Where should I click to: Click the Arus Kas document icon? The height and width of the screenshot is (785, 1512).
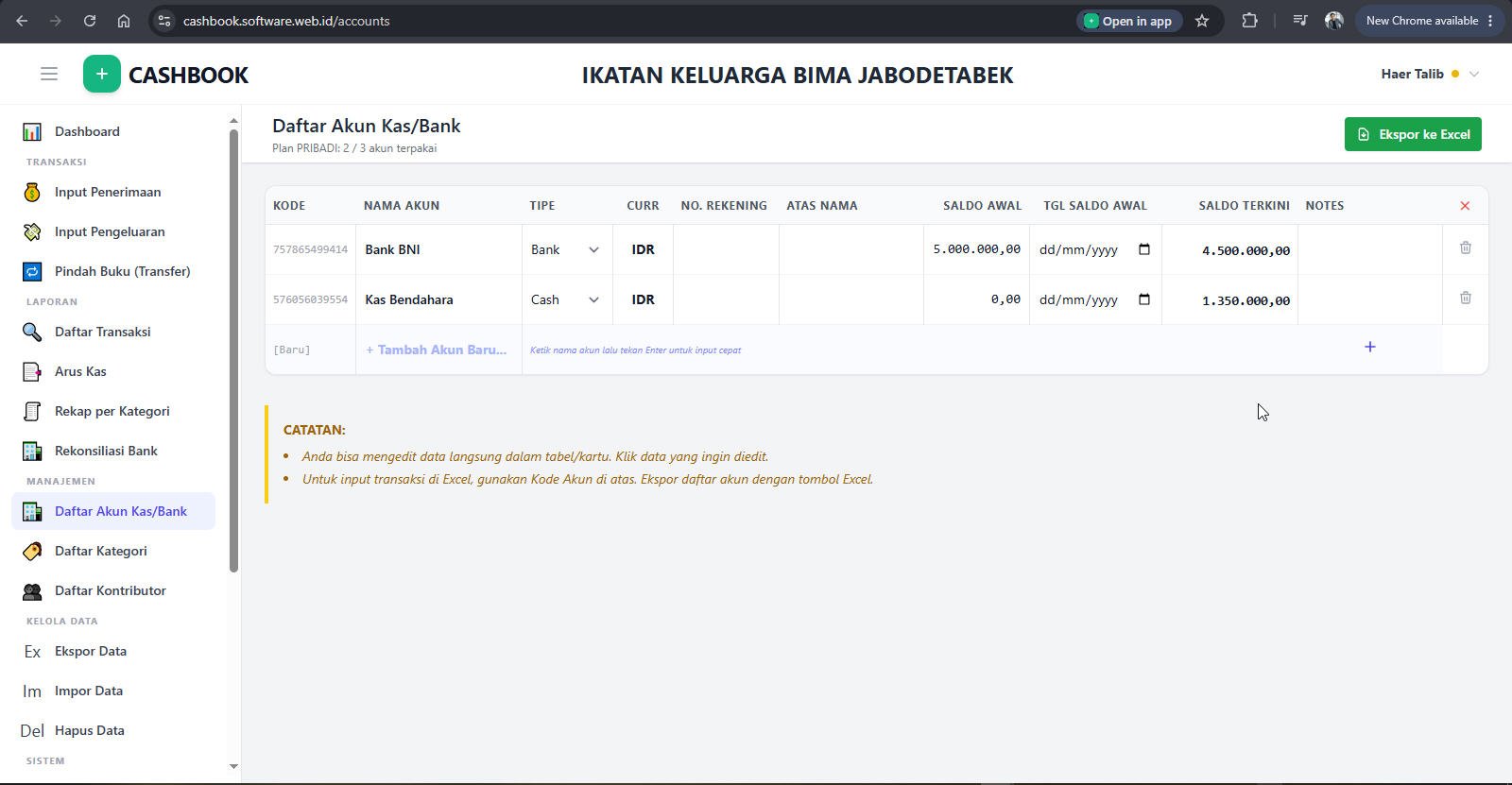pyautogui.click(x=32, y=371)
